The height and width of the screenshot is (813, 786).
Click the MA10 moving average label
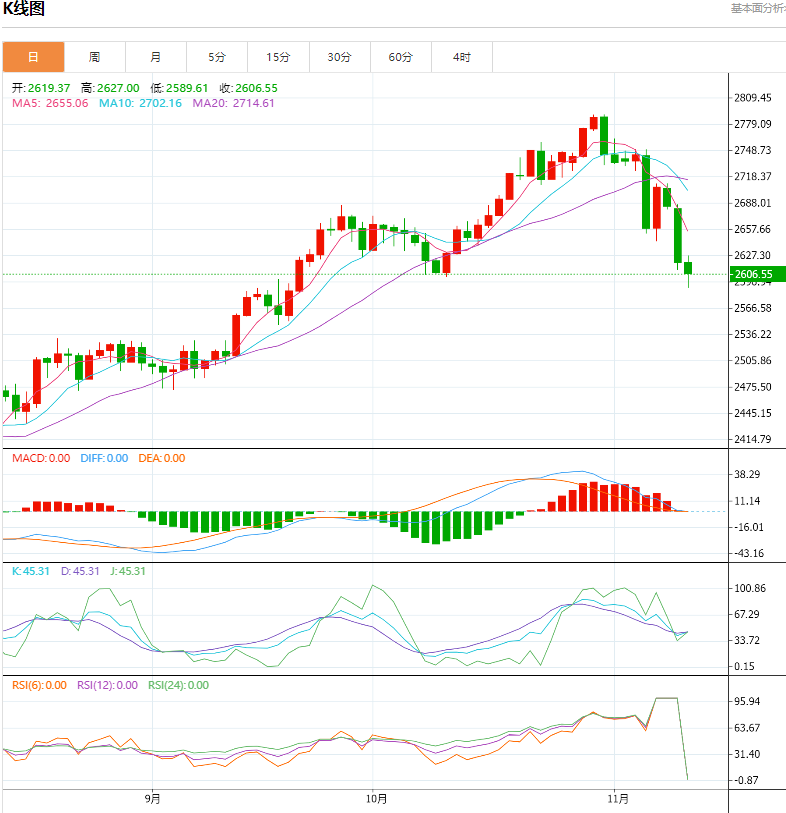140,103
